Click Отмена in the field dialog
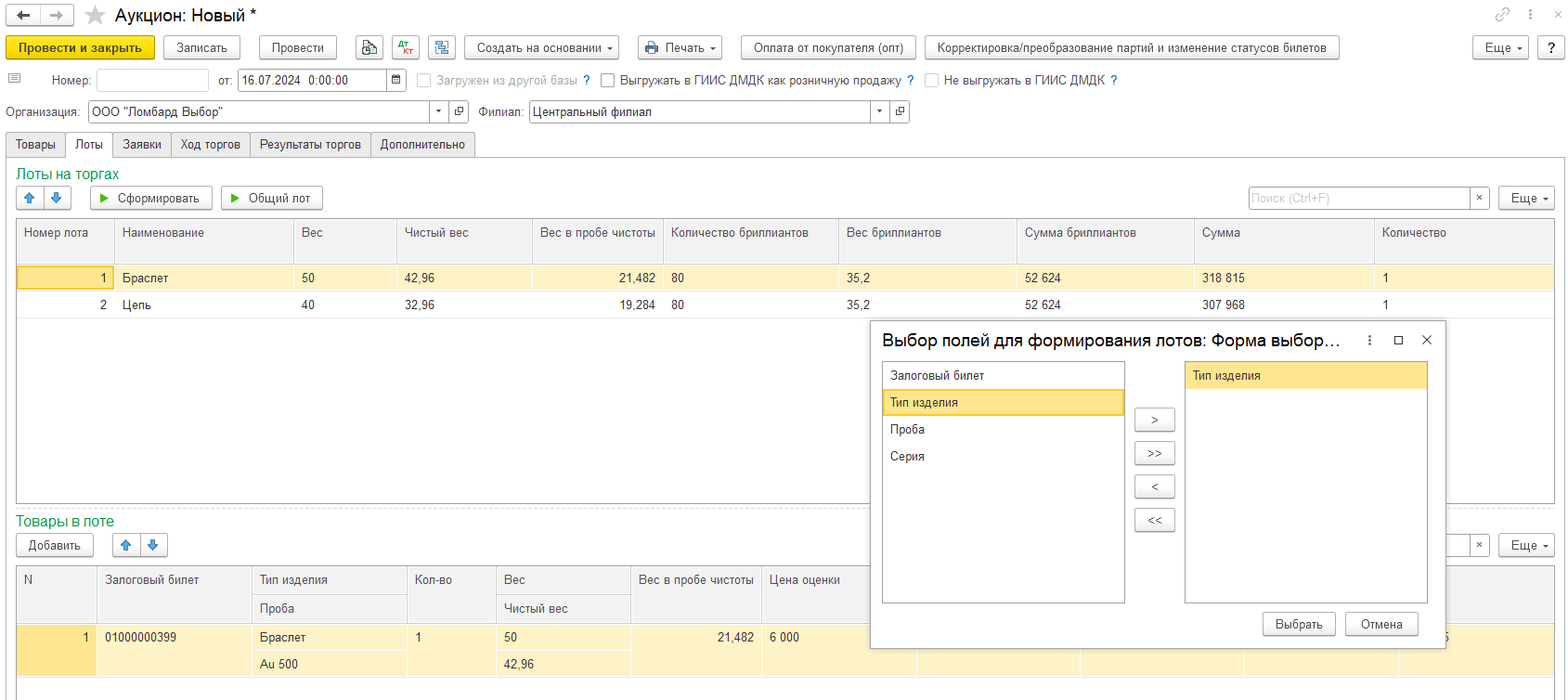The width and height of the screenshot is (1568, 700). [1381, 624]
